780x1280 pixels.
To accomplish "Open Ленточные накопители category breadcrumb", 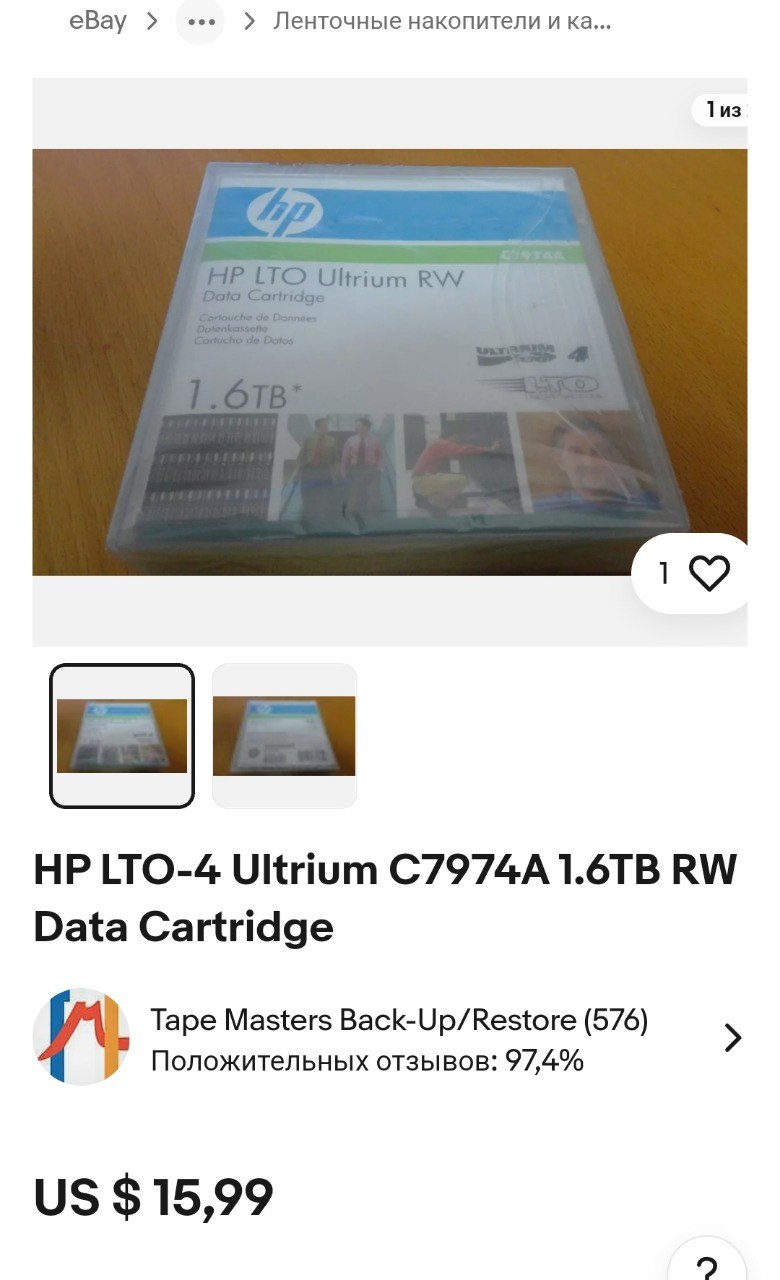I will click(442, 21).
